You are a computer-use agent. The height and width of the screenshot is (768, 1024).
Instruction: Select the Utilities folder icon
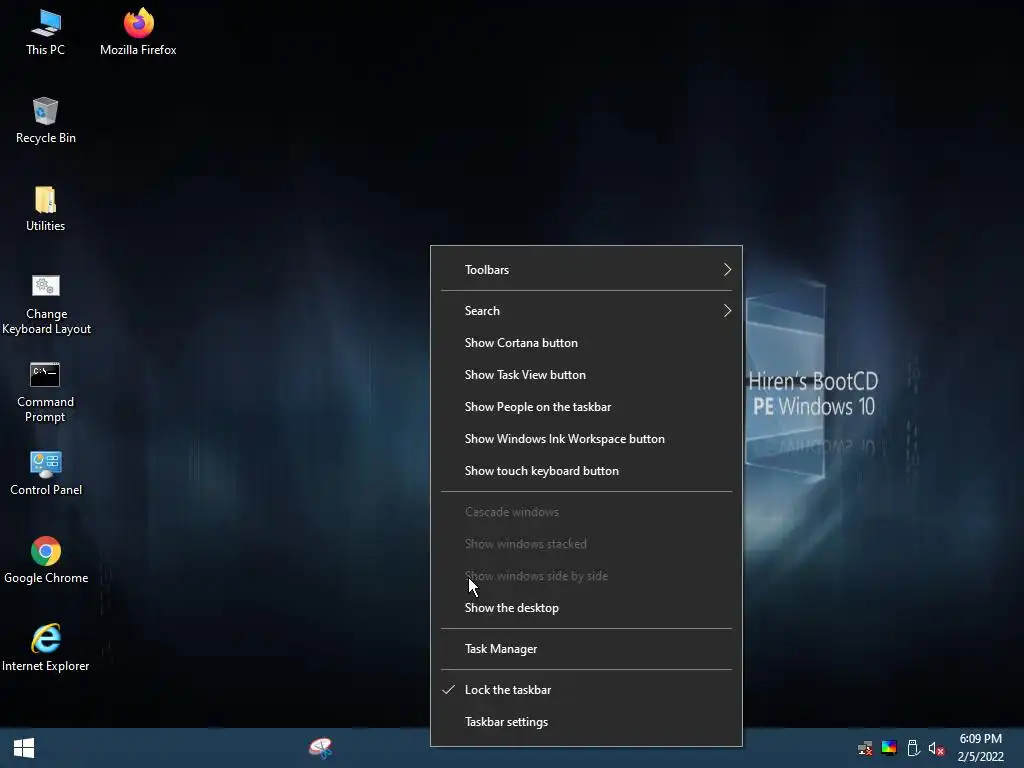click(46, 209)
